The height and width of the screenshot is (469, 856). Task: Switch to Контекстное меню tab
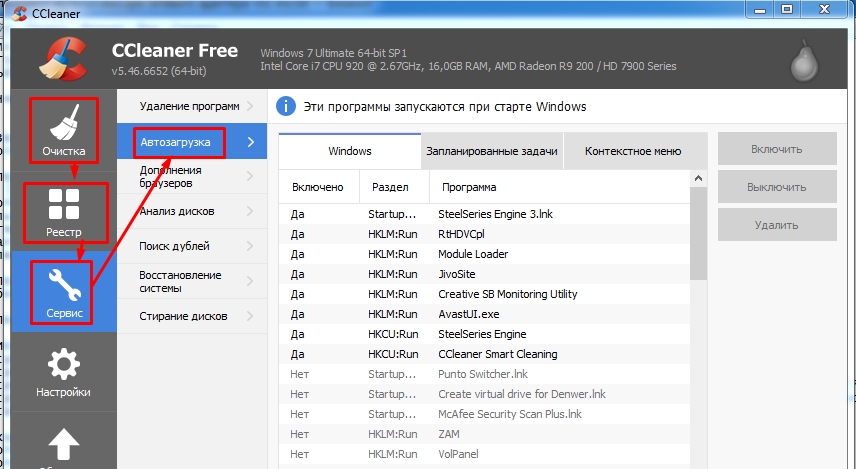pos(633,151)
